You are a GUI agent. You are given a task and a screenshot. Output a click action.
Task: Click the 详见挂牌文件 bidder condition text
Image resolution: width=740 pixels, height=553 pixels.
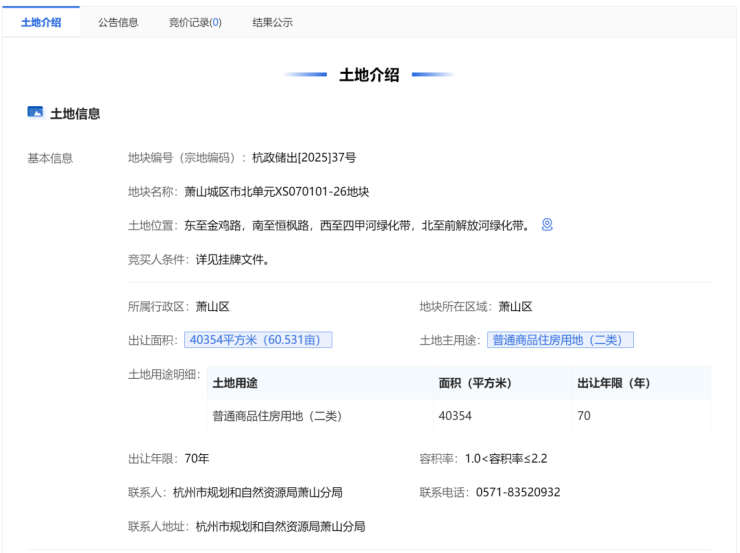(x=232, y=259)
